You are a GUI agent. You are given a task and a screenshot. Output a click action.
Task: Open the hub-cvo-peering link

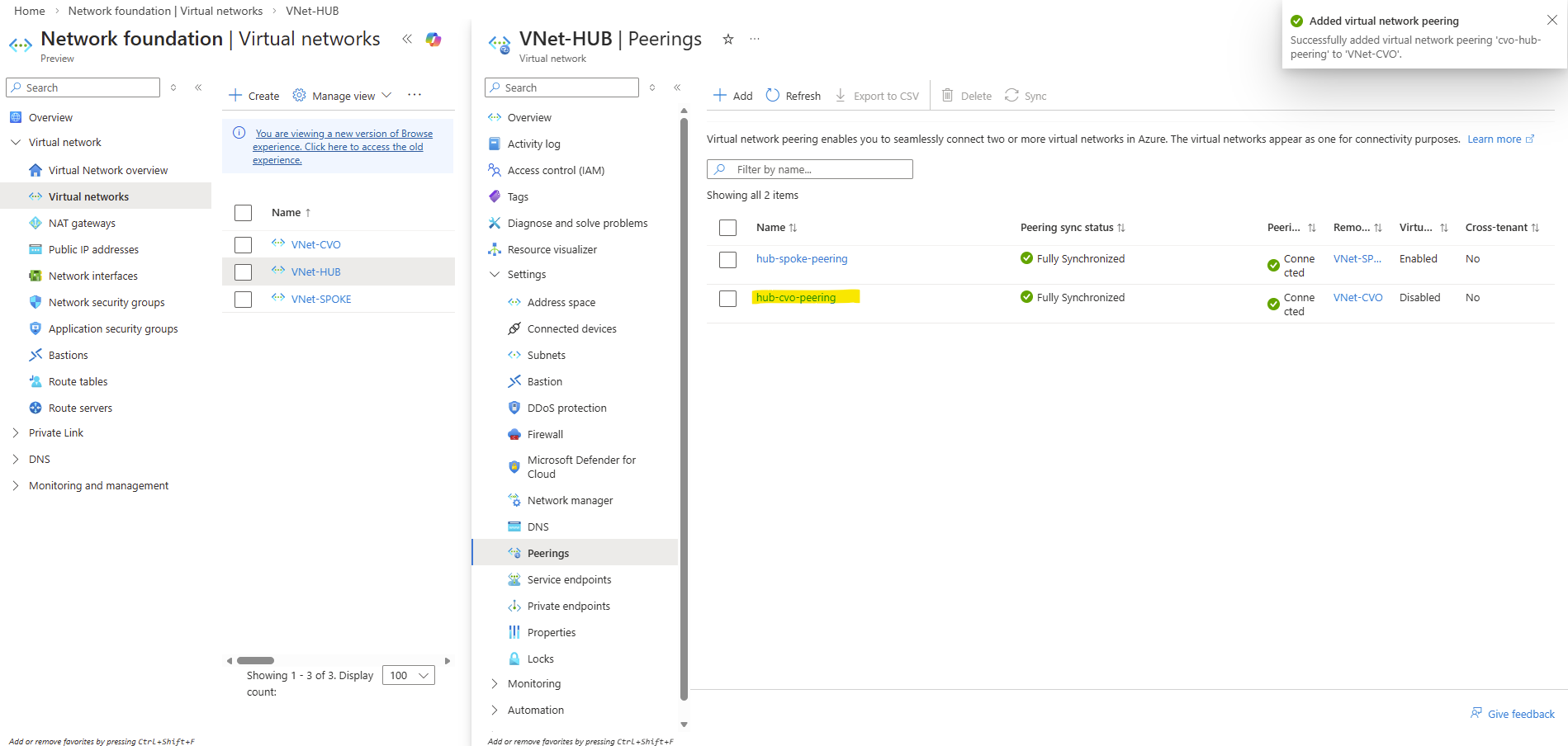(x=796, y=298)
